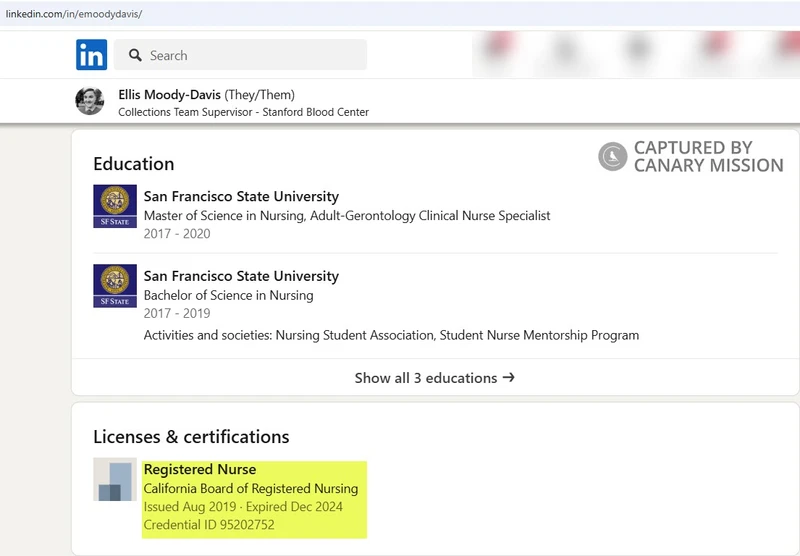Click Credential ID 95202752
800x556 pixels.
[x=209, y=525]
